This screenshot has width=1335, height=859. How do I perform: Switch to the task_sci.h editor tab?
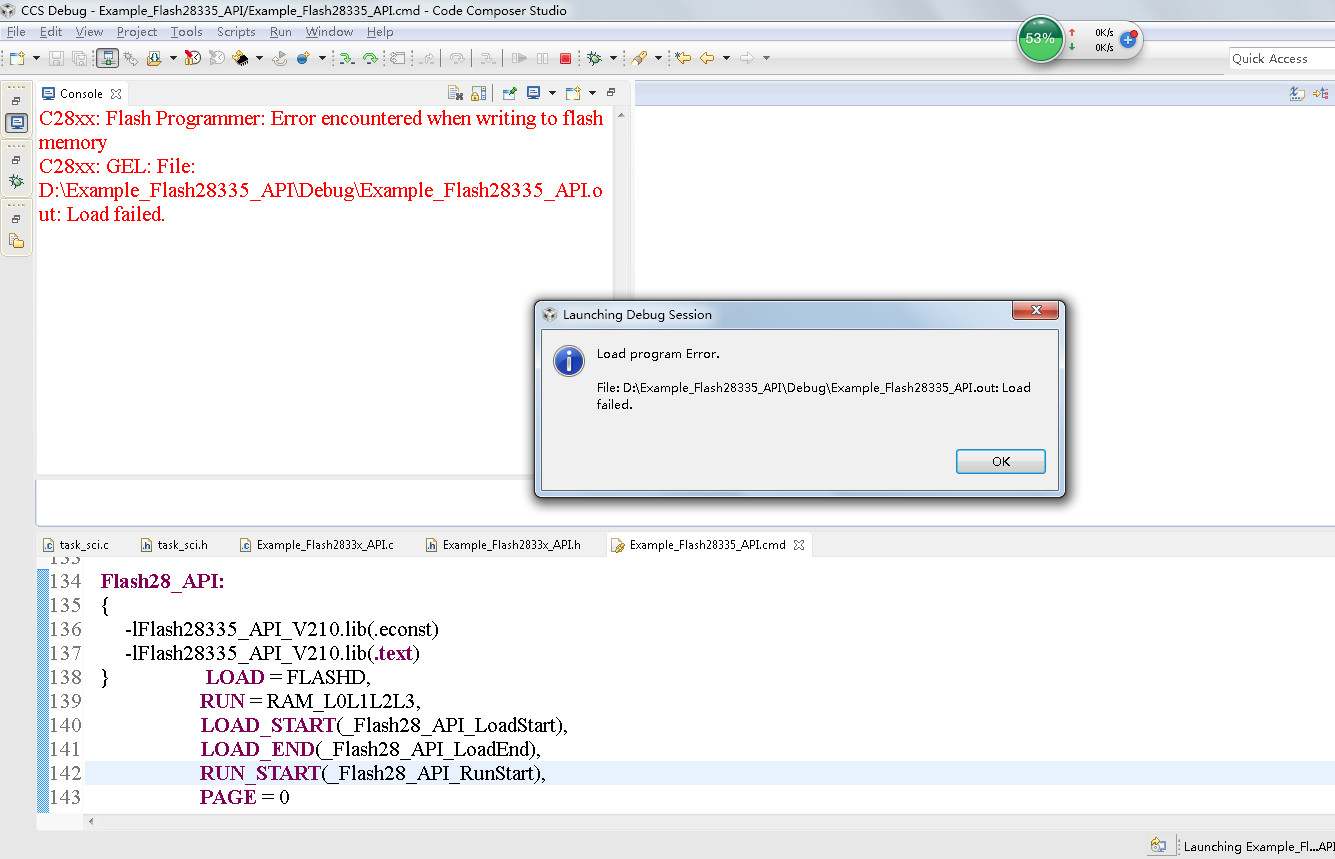tap(174, 545)
